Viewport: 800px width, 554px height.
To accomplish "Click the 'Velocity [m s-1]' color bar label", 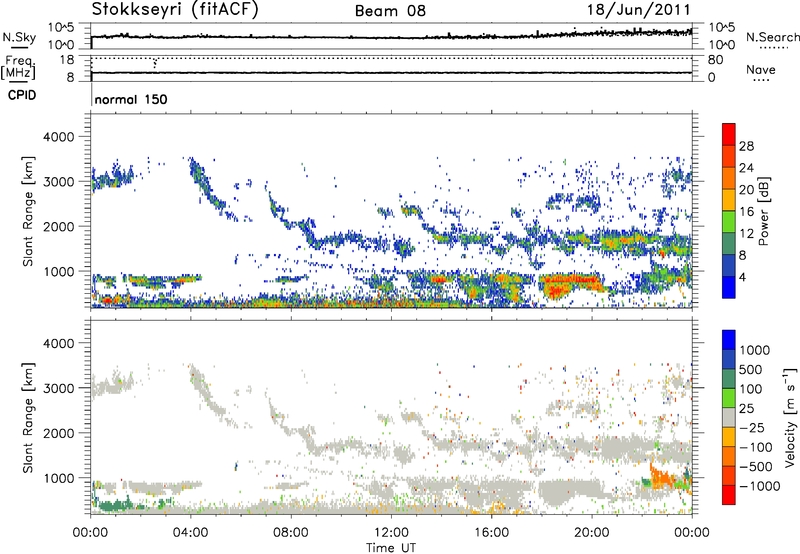I will 790,417.
